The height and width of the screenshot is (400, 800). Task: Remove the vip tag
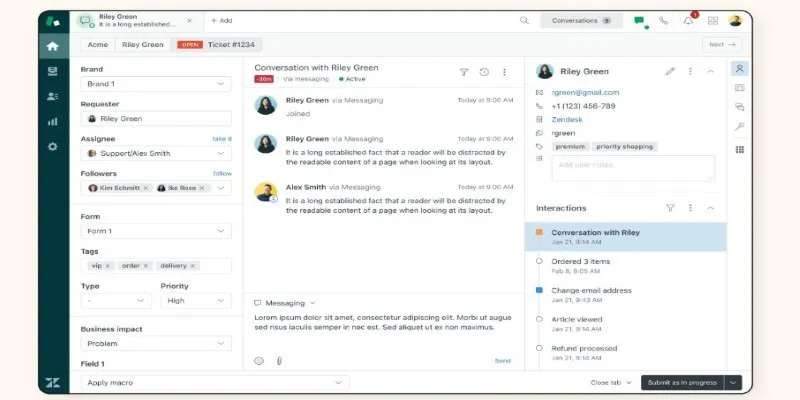point(107,266)
